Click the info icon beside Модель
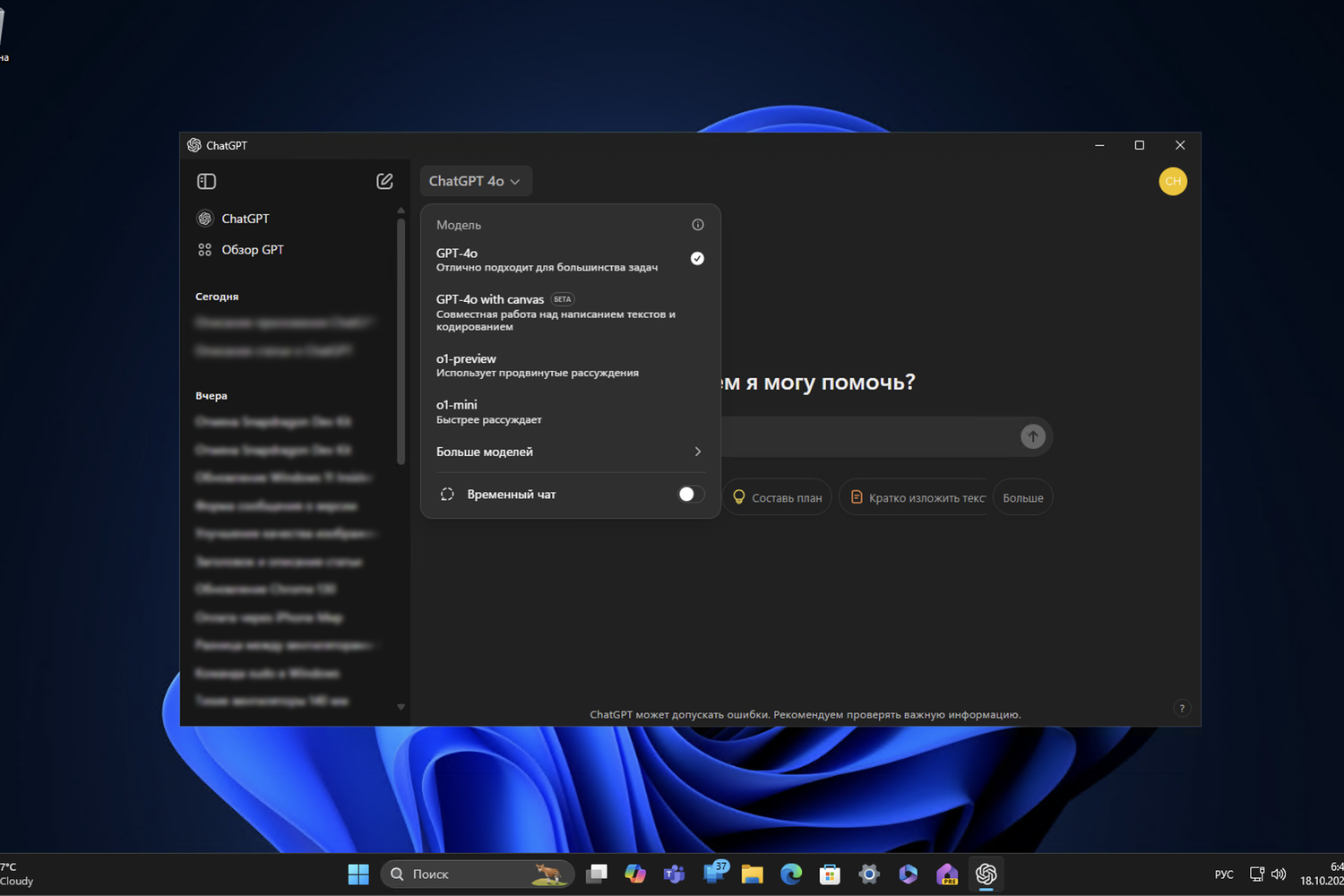 click(698, 225)
